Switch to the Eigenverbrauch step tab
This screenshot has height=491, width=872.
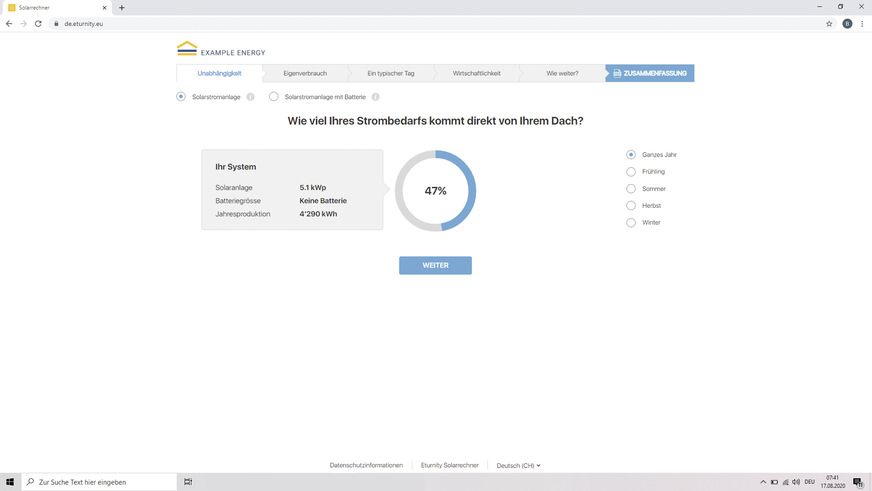click(305, 73)
